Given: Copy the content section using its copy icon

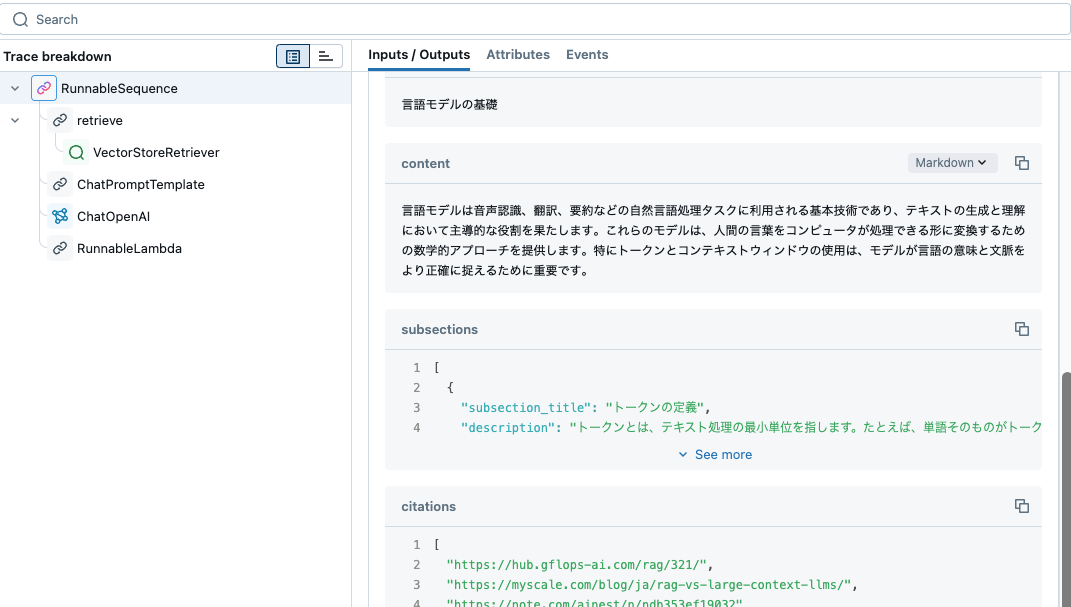Looking at the screenshot, I should coord(1021,163).
